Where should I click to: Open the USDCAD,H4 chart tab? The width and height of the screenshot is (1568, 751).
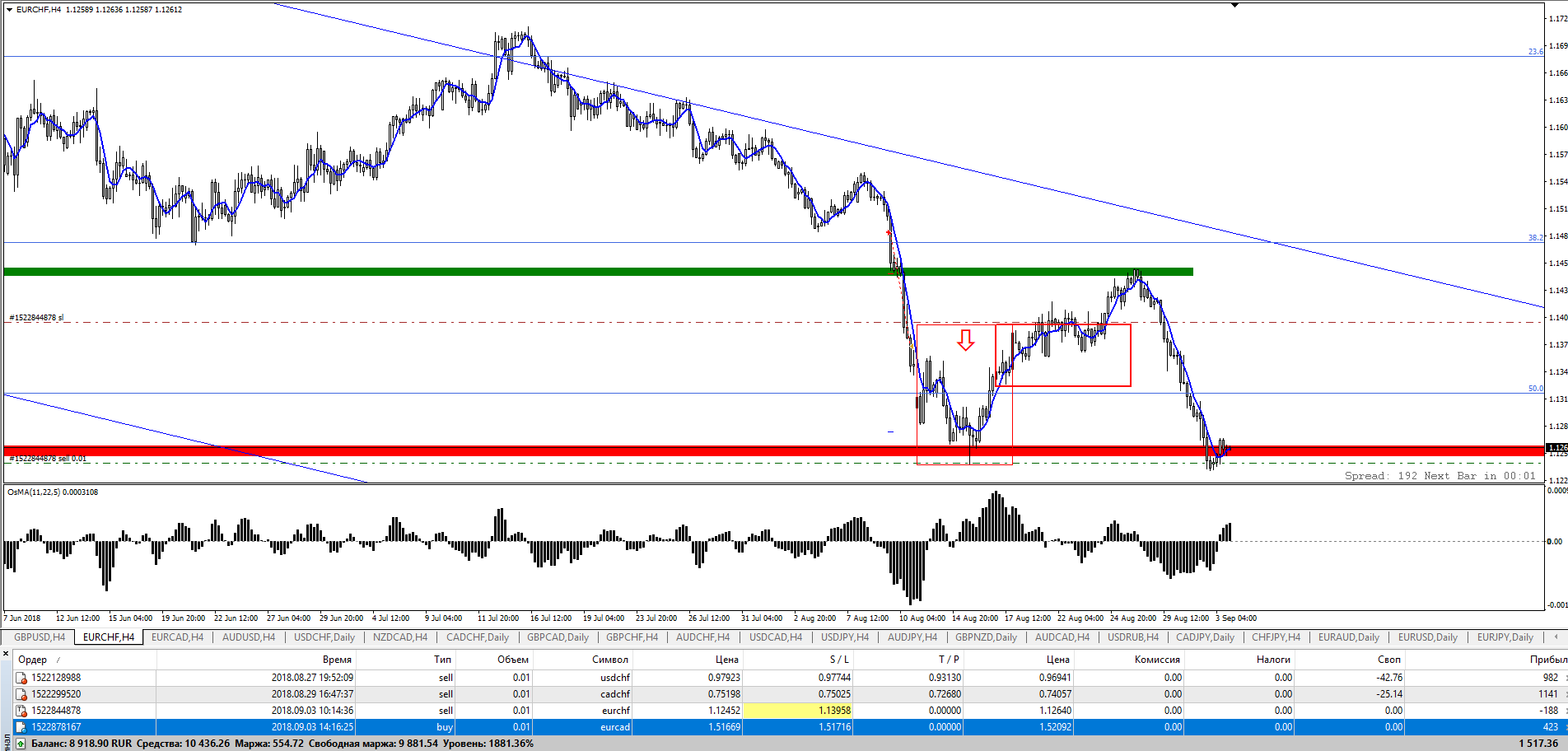[776, 637]
